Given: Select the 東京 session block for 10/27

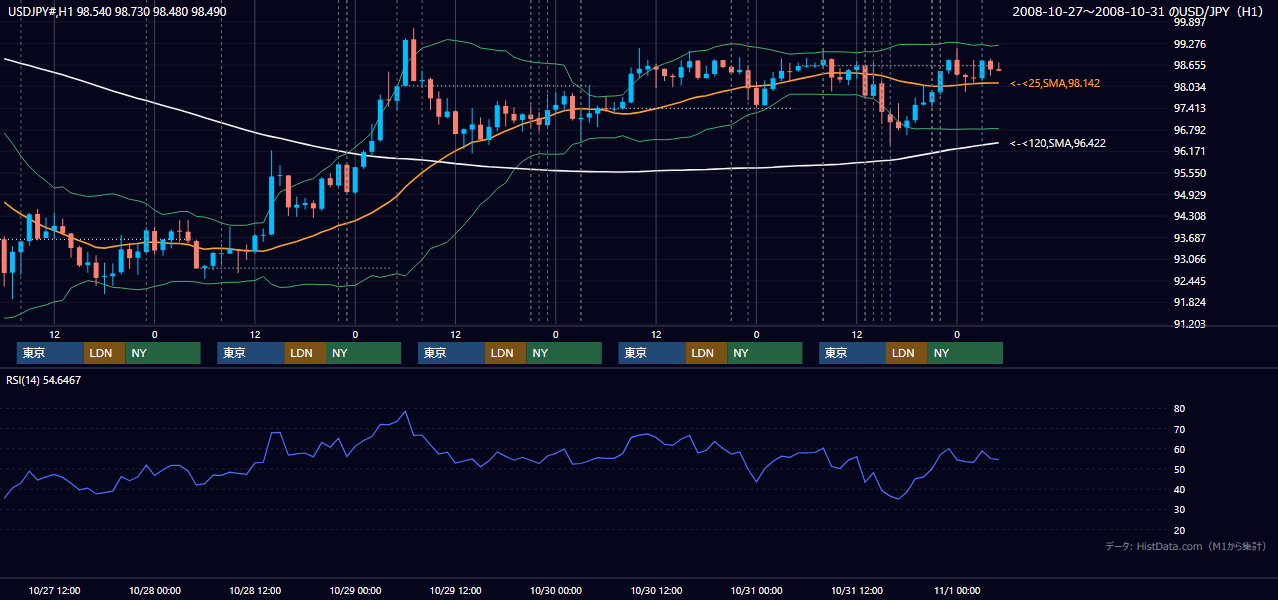Looking at the screenshot, I should [x=51, y=353].
